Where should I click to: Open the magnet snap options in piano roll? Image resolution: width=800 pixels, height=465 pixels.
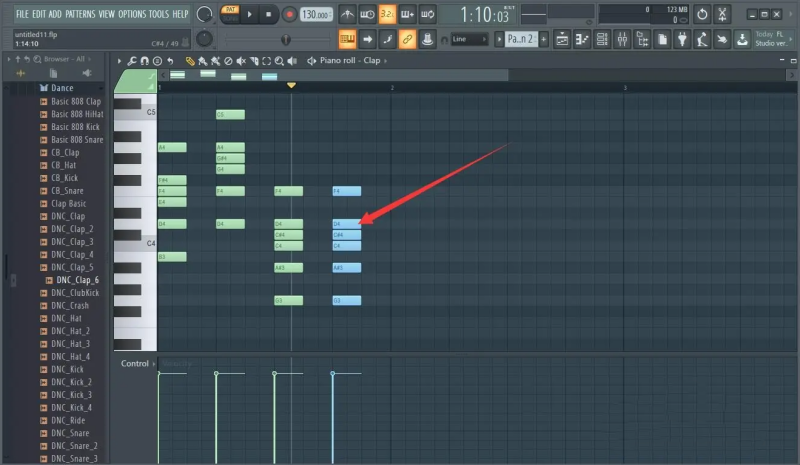(145, 61)
